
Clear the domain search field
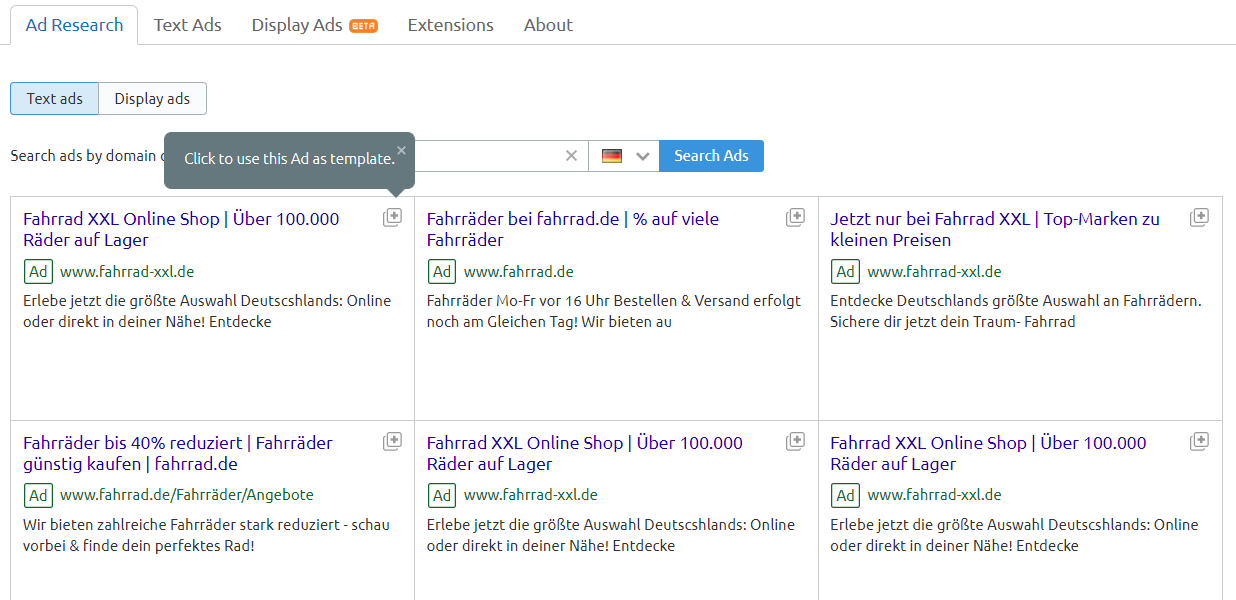(572, 156)
